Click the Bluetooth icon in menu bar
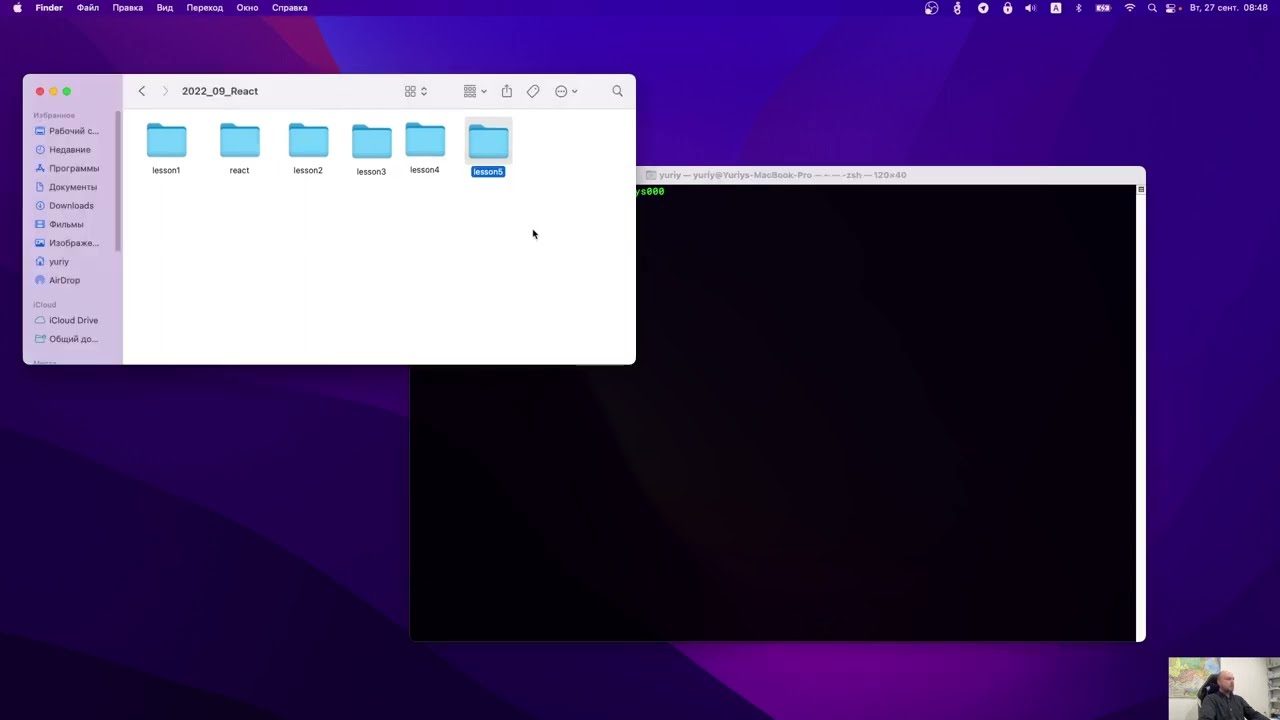 pos(1079,8)
